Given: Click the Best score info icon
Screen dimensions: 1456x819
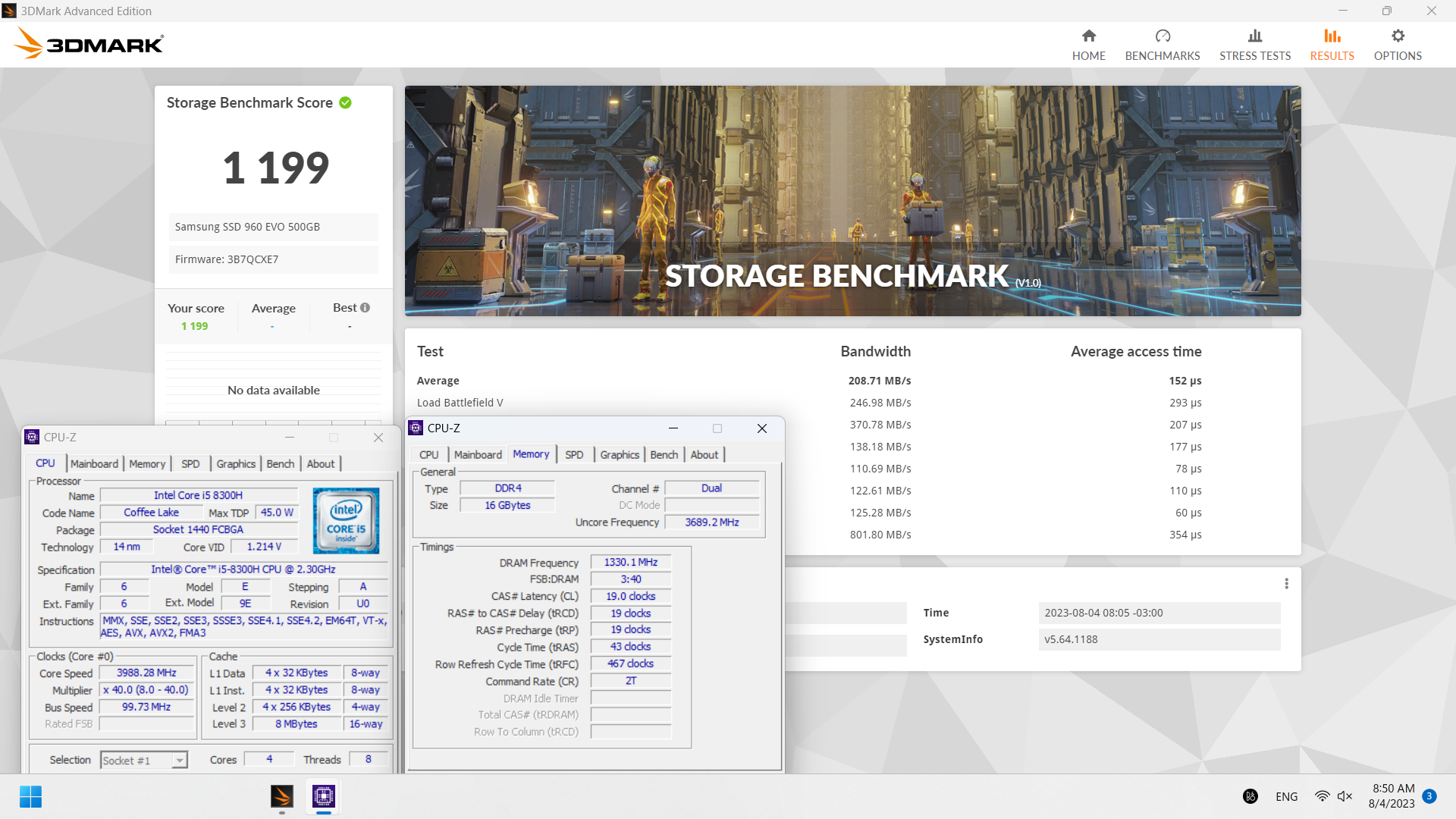Looking at the screenshot, I should tap(366, 307).
